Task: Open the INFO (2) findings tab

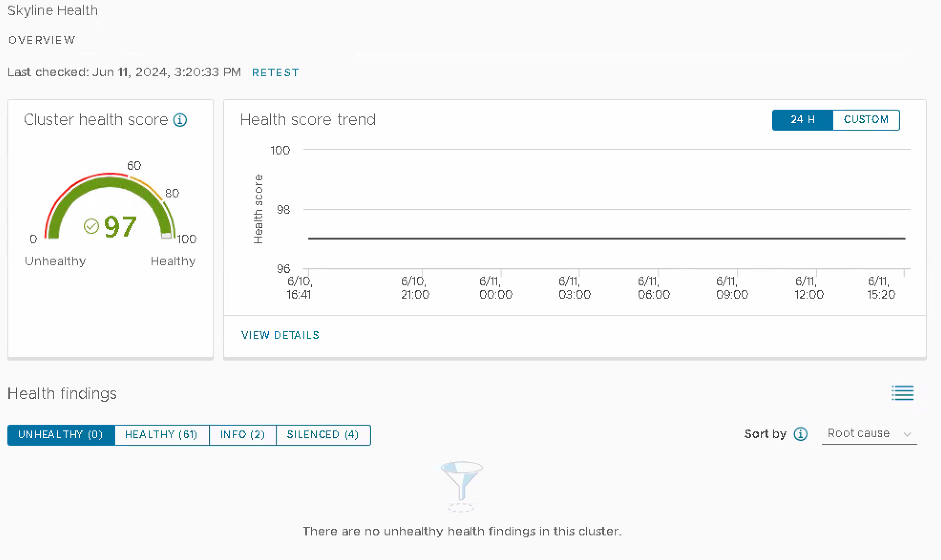Action: click(x=243, y=435)
